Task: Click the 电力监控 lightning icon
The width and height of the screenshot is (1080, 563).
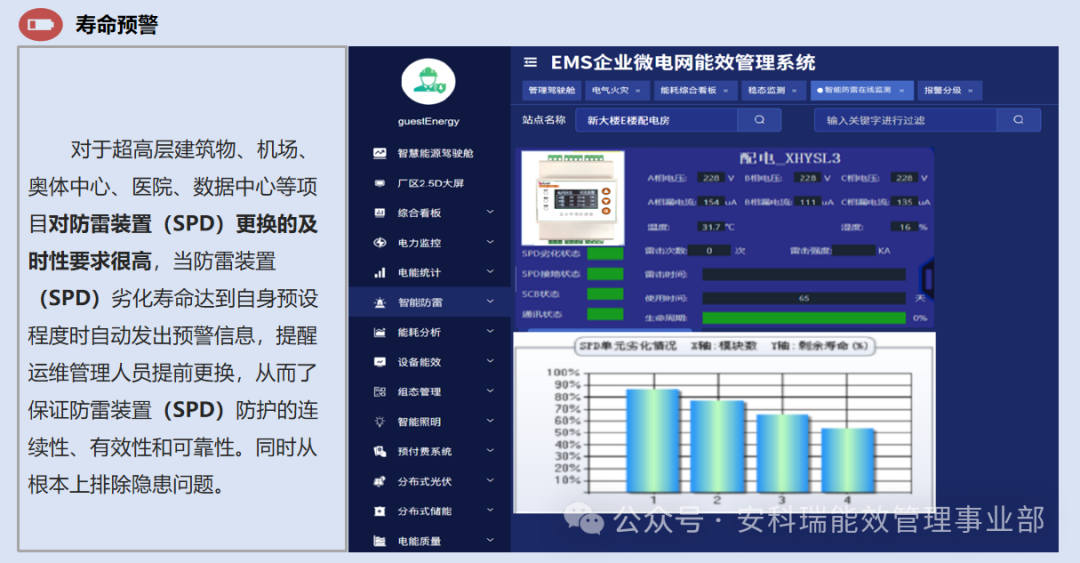Action: pyautogui.click(x=380, y=243)
